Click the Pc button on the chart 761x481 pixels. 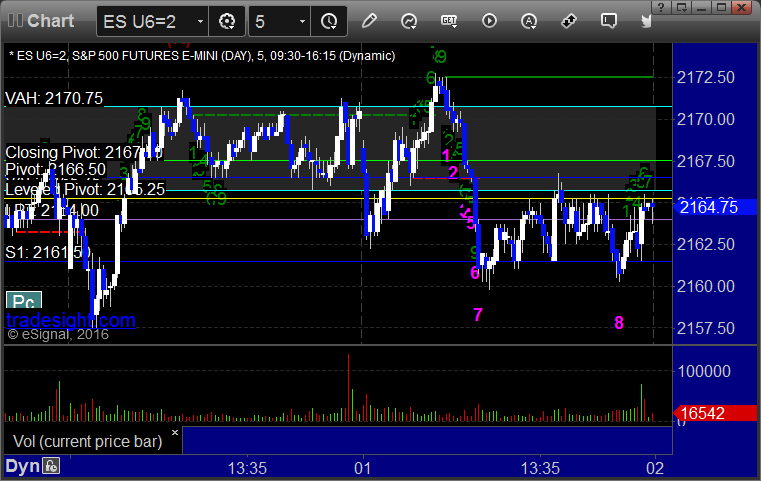pyautogui.click(x=24, y=300)
